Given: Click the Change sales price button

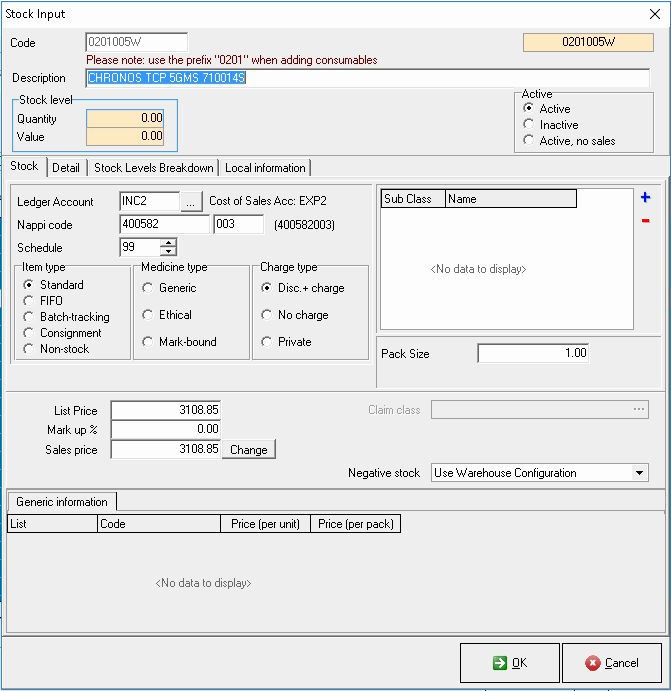Looking at the screenshot, I should pyautogui.click(x=248, y=450).
